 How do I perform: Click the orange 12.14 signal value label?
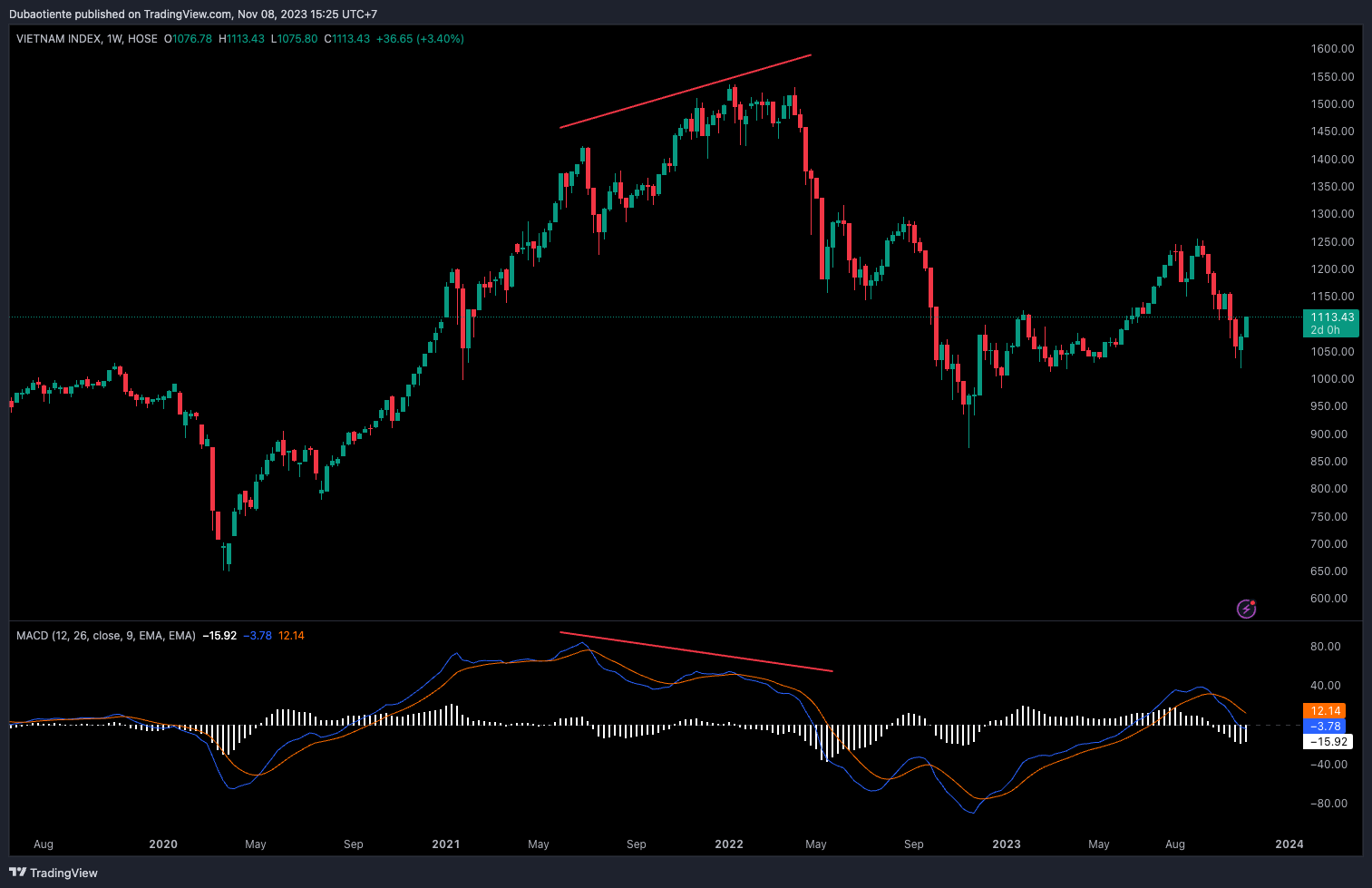pyautogui.click(x=1325, y=711)
